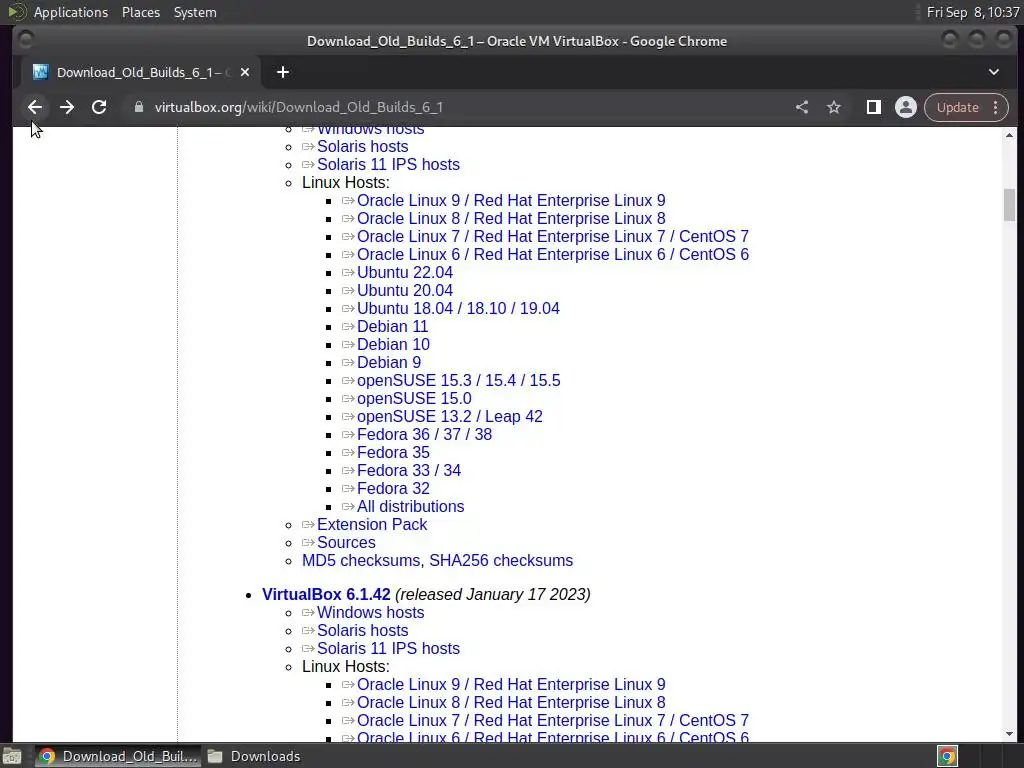Open the Ubuntu 18.04 / 18.10 / 19.04 link
The height and width of the screenshot is (768, 1024).
point(458,308)
